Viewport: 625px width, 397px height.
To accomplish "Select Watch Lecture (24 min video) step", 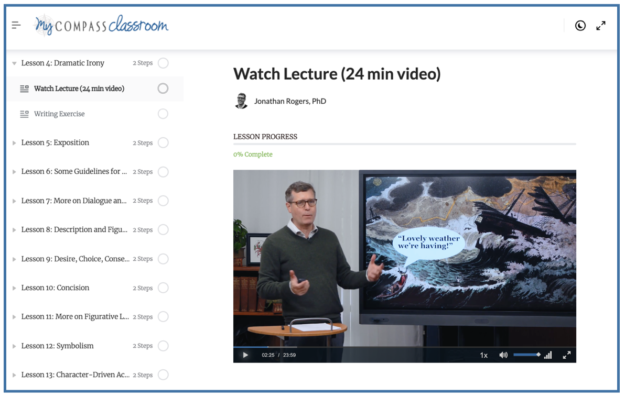I will [79, 88].
